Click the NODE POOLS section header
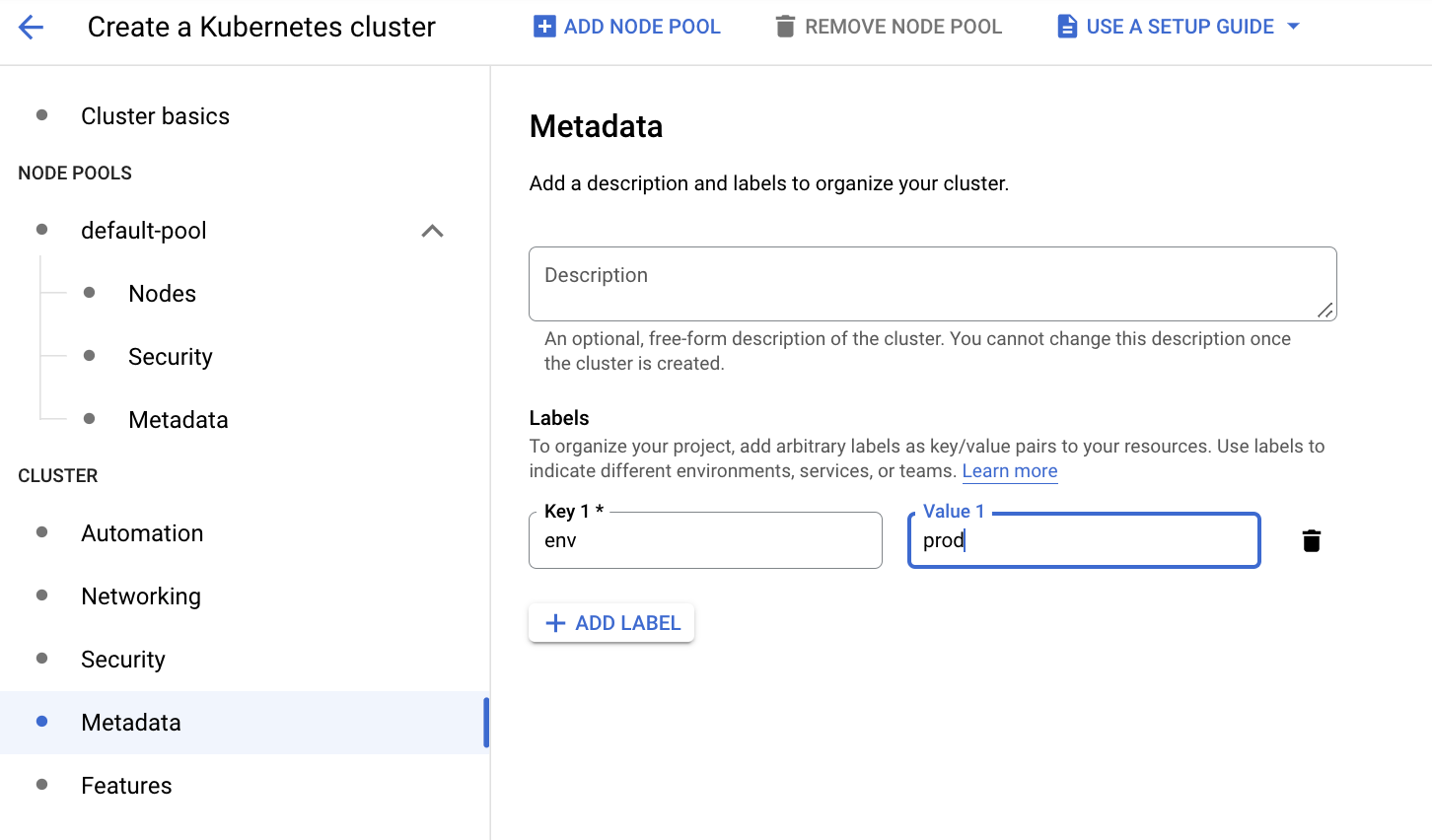Image resolution: width=1432 pixels, height=840 pixels. 75,174
